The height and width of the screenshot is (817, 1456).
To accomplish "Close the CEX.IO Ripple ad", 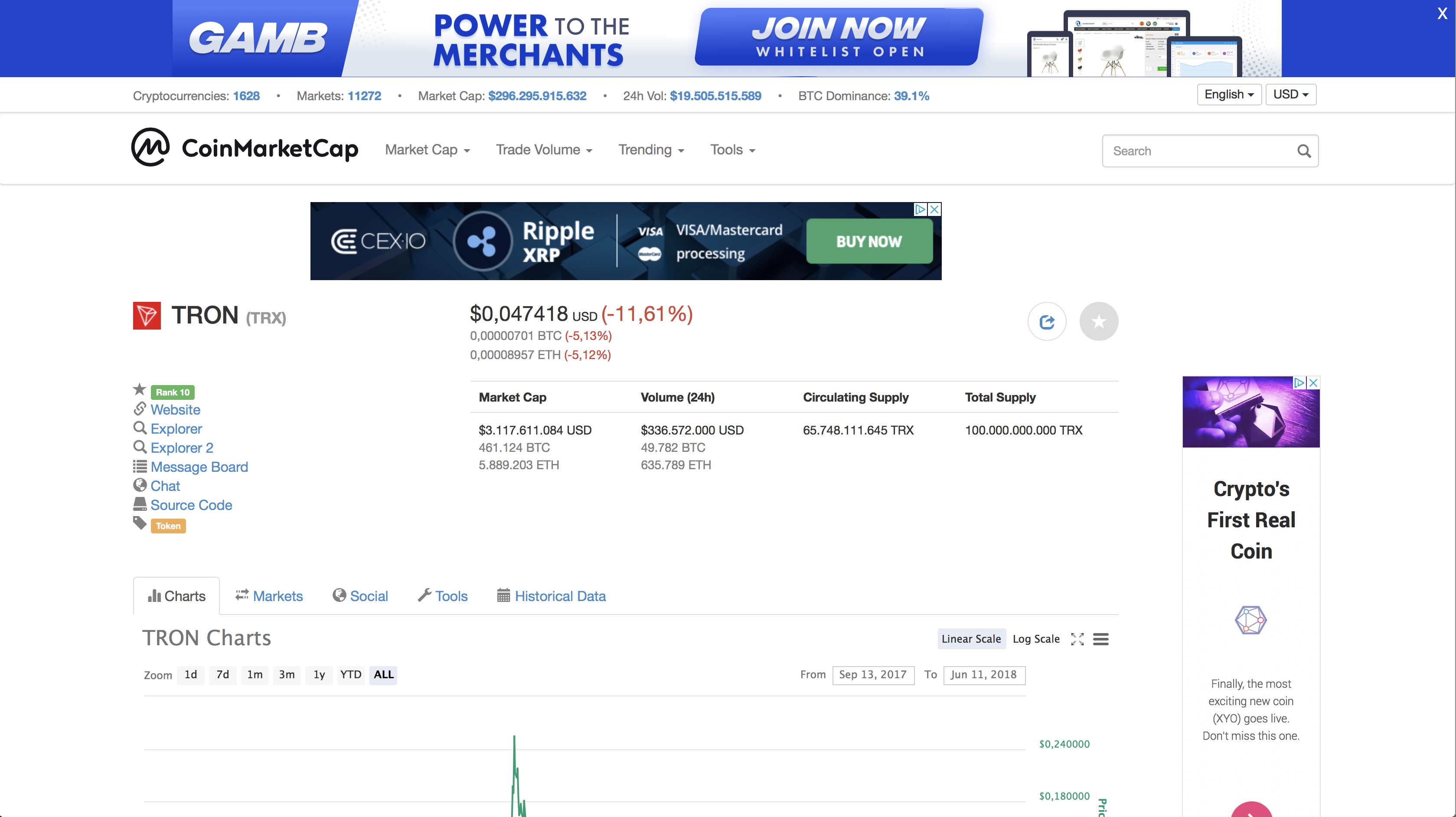I will (935, 209).
